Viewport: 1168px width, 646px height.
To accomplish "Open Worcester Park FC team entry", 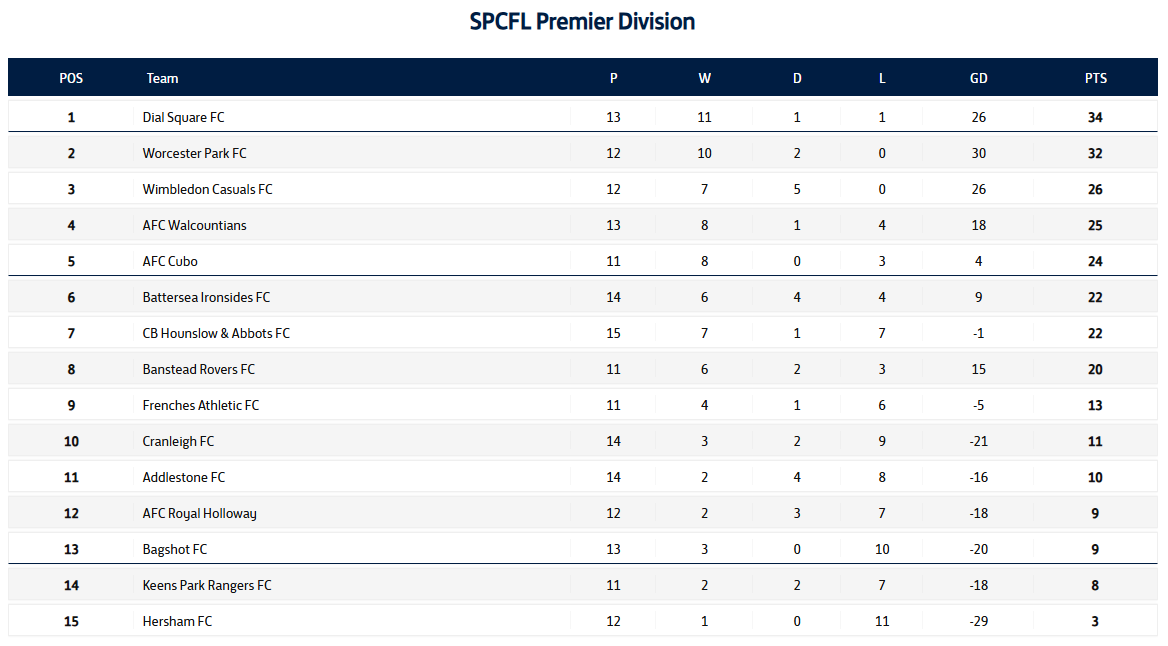I will pyautogui.click(x=194, y=153).
